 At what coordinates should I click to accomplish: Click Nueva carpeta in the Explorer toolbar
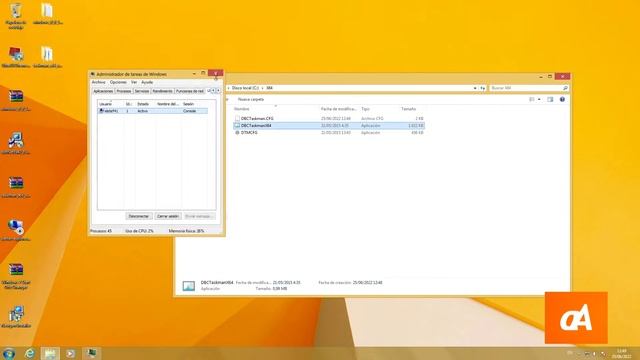pos(251,100)
